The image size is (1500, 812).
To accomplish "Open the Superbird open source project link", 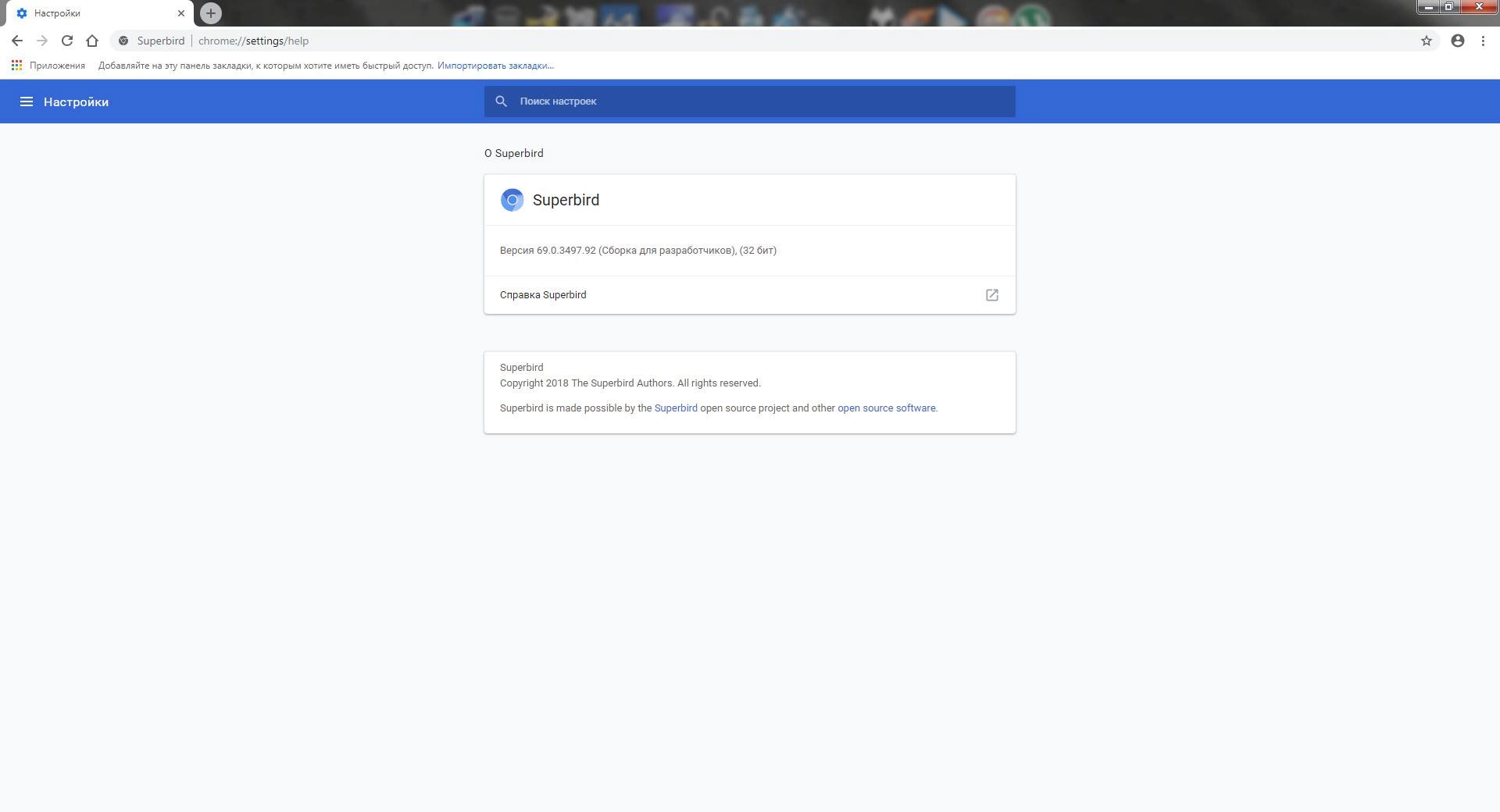I will 676,408.
